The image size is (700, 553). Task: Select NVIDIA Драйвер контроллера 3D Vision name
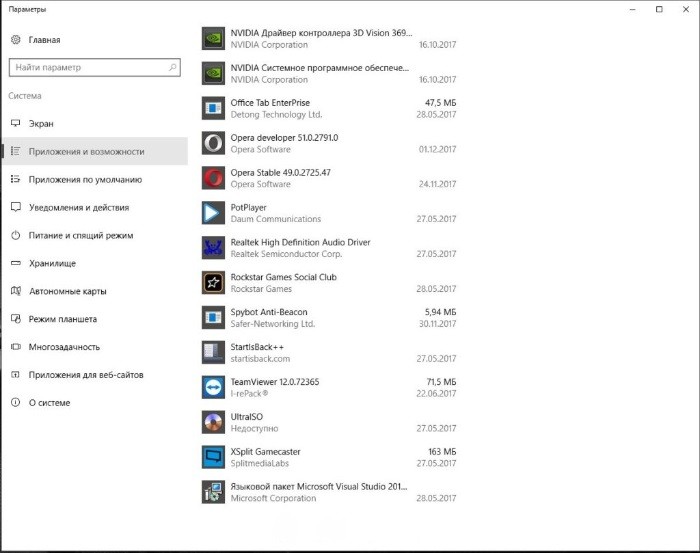[x=321, y=33]
